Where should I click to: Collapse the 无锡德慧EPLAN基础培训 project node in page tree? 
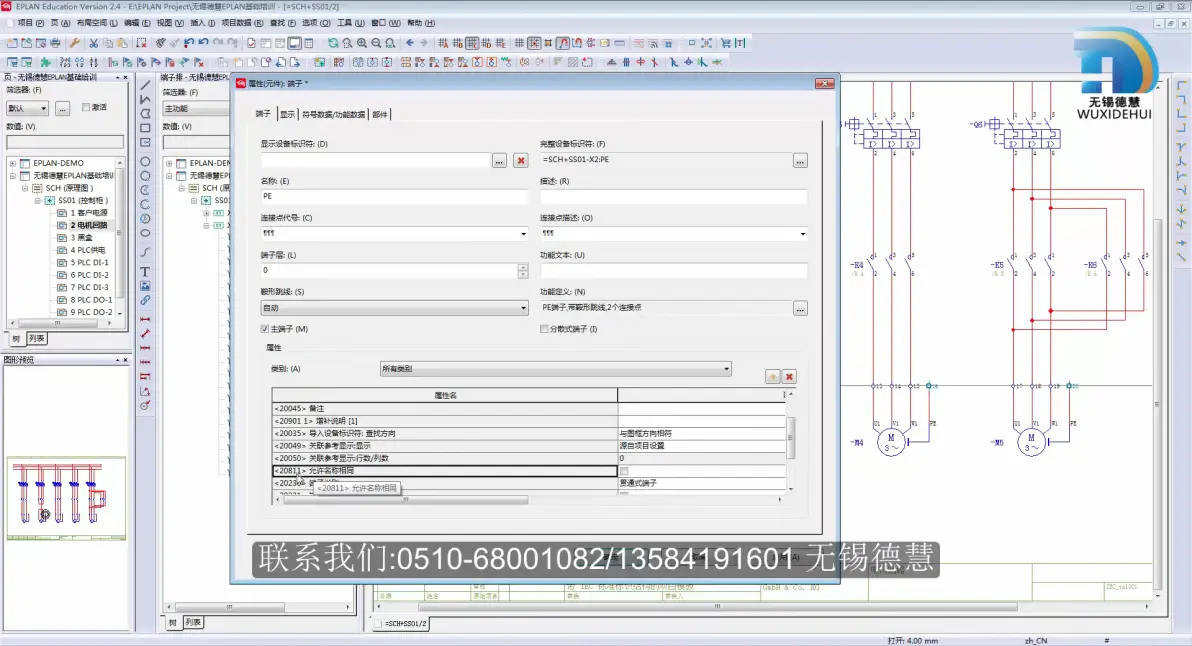point(13,176)
